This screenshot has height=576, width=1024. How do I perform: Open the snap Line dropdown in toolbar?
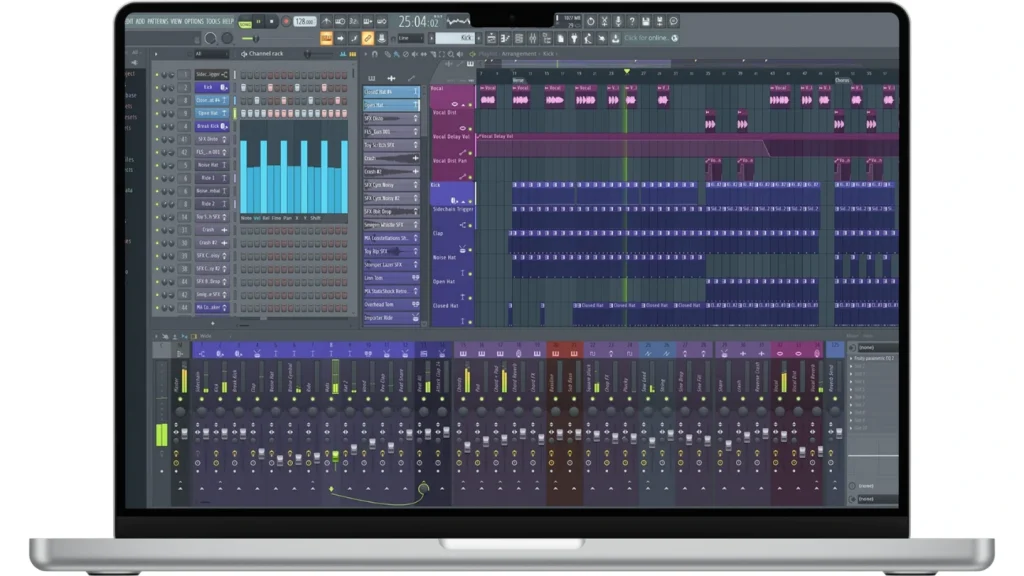pyautogui.click(x=411, y=38)
